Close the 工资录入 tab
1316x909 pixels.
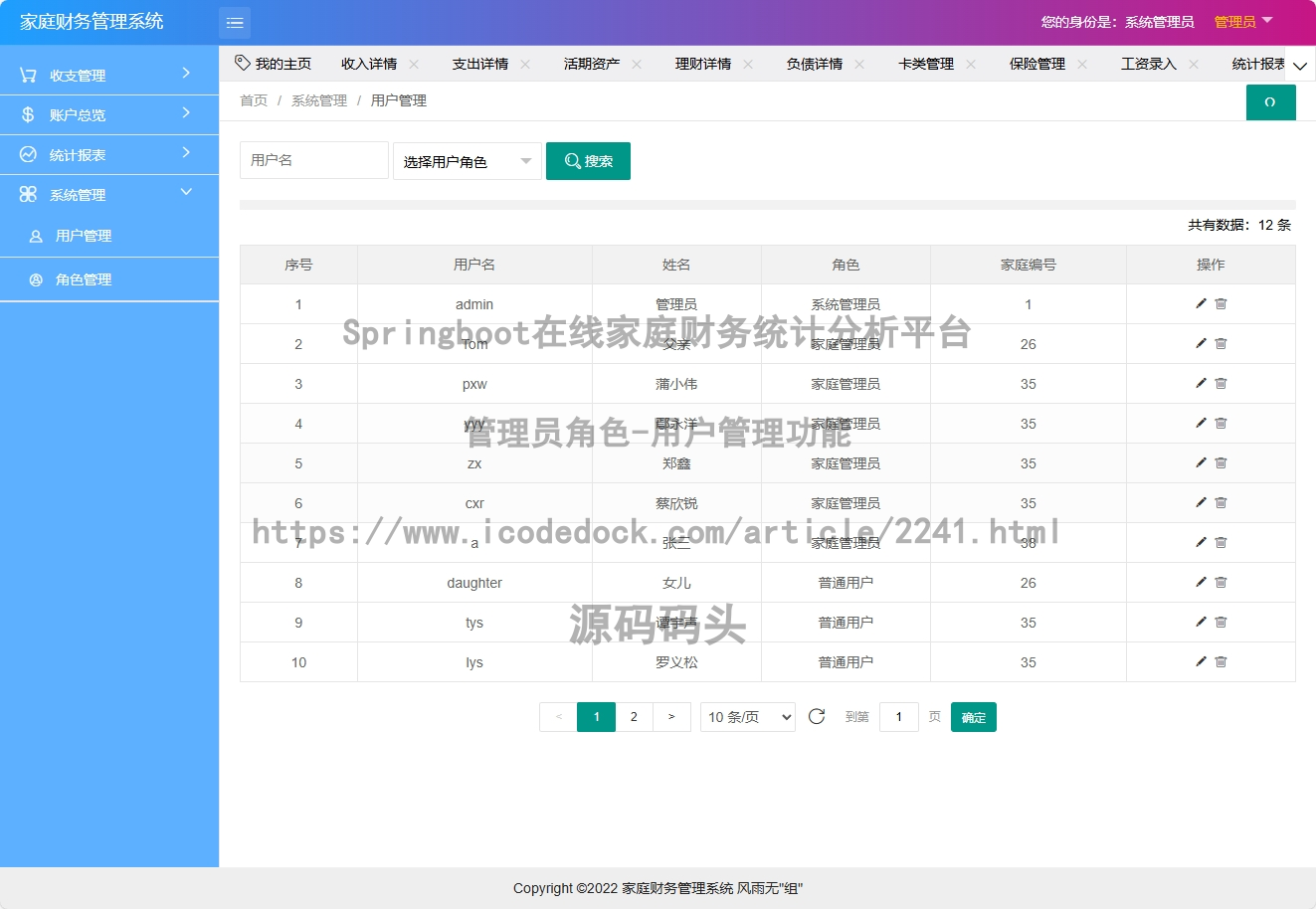1194,64
